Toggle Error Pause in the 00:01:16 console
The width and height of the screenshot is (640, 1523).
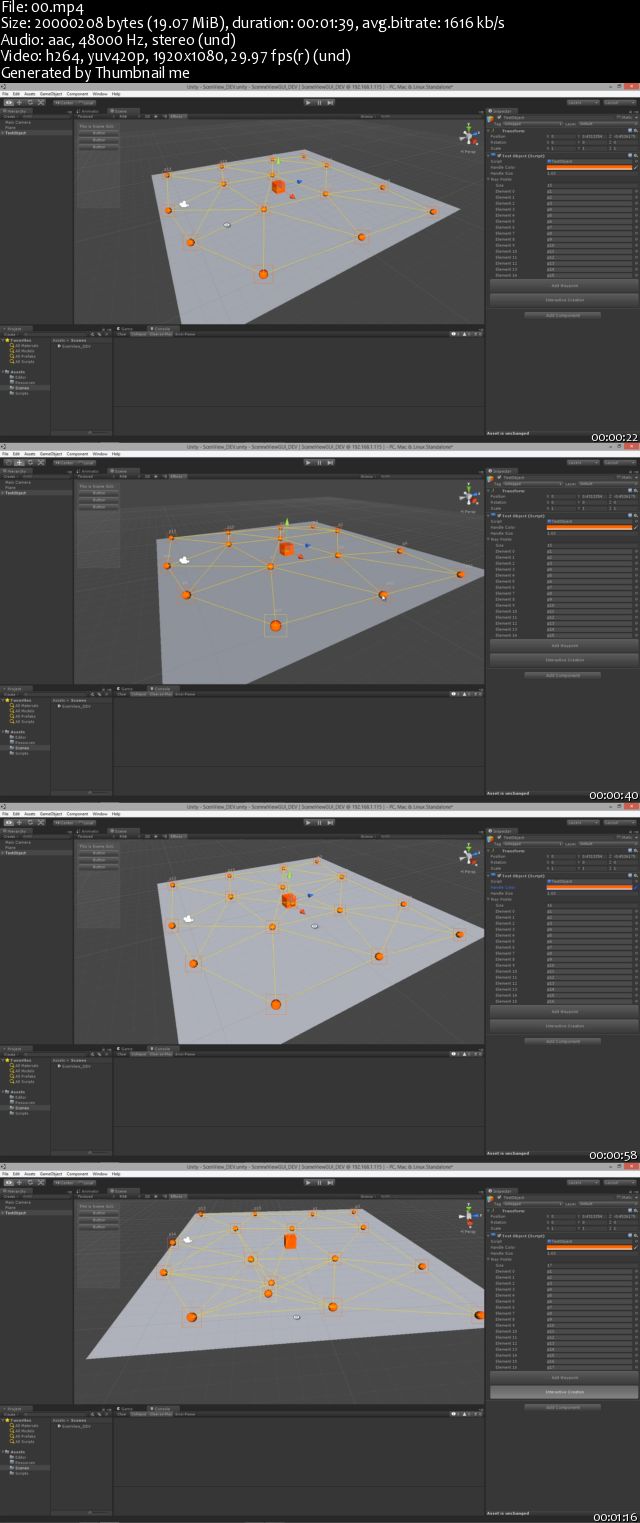tap(185, 1414)
